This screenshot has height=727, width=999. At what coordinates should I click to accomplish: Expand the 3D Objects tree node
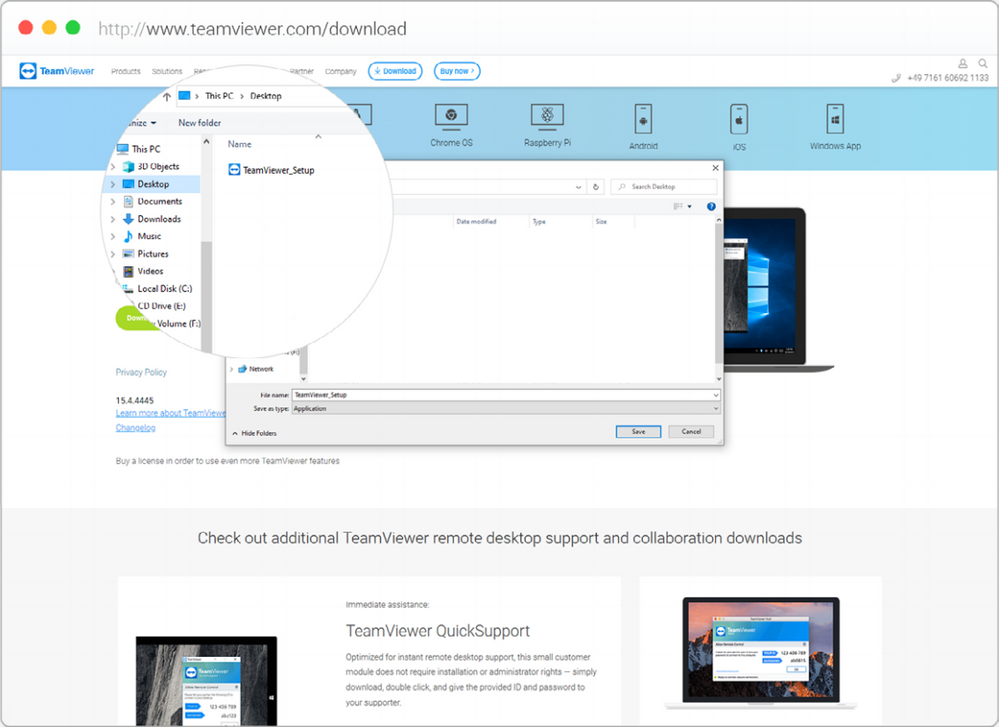point(113,167)
